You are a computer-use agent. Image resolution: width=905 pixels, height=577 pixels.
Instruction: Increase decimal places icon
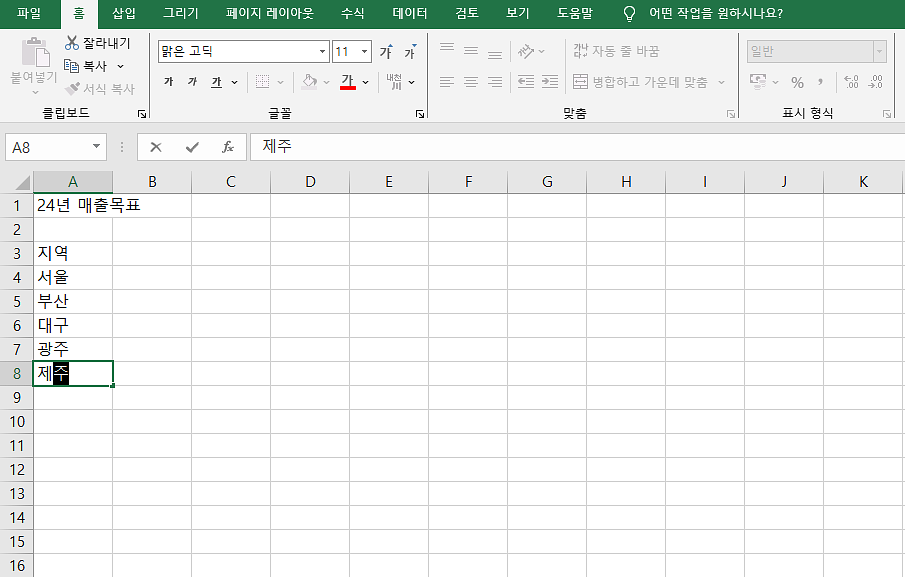pyautogui.click(x=851, y=82)
